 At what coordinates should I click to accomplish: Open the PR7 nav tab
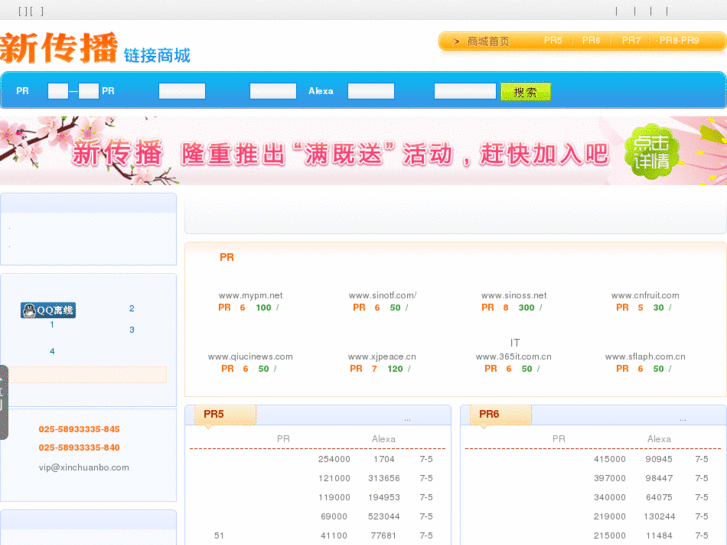point(631,41)
